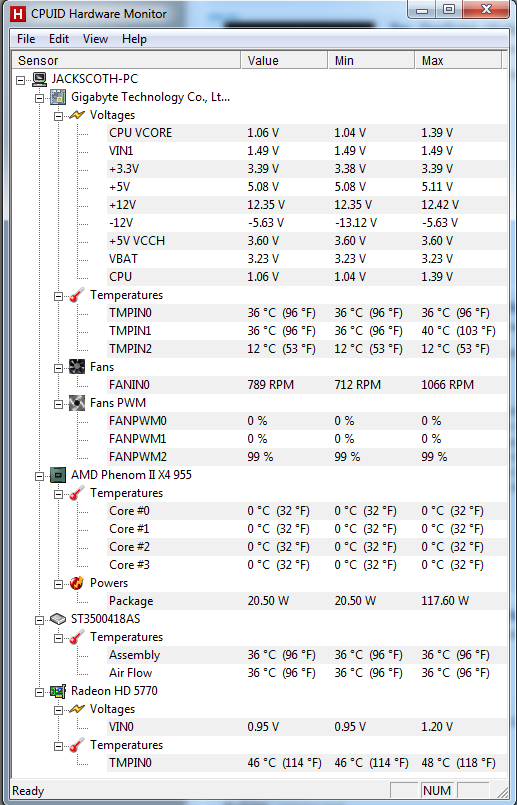This screenshot has height=805, width=517.
Task: Click the AMD Phenom II X4 955 chip icon
Action: coord(58,475)
